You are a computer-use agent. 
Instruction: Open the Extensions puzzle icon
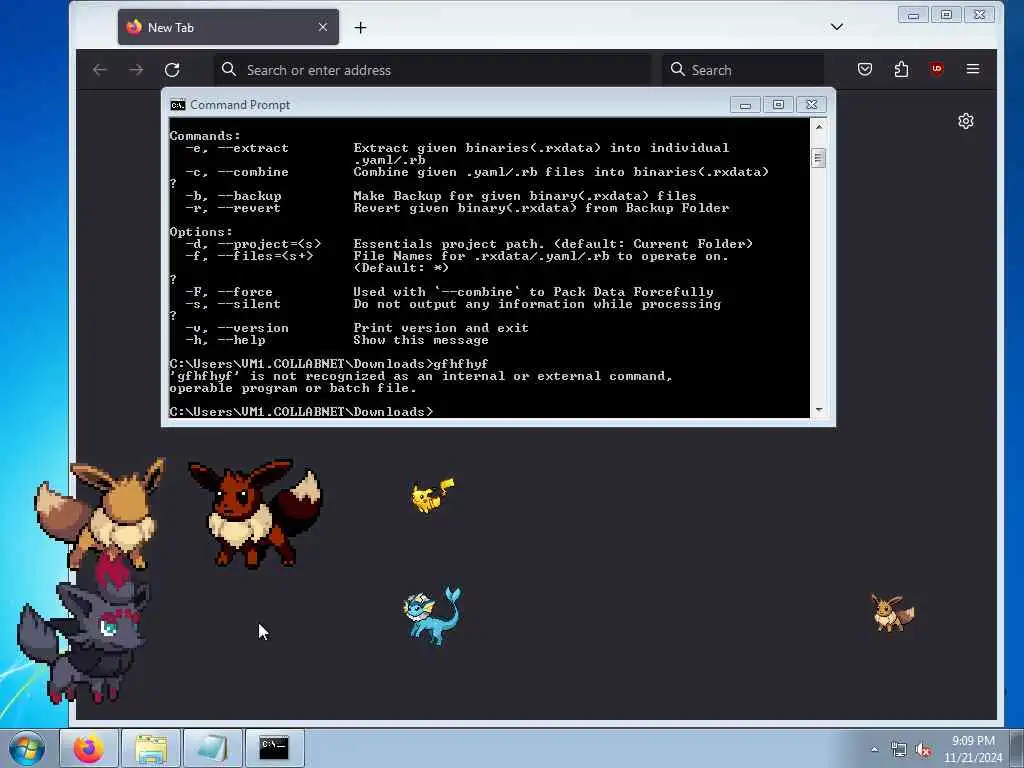(x=901, y=69)
